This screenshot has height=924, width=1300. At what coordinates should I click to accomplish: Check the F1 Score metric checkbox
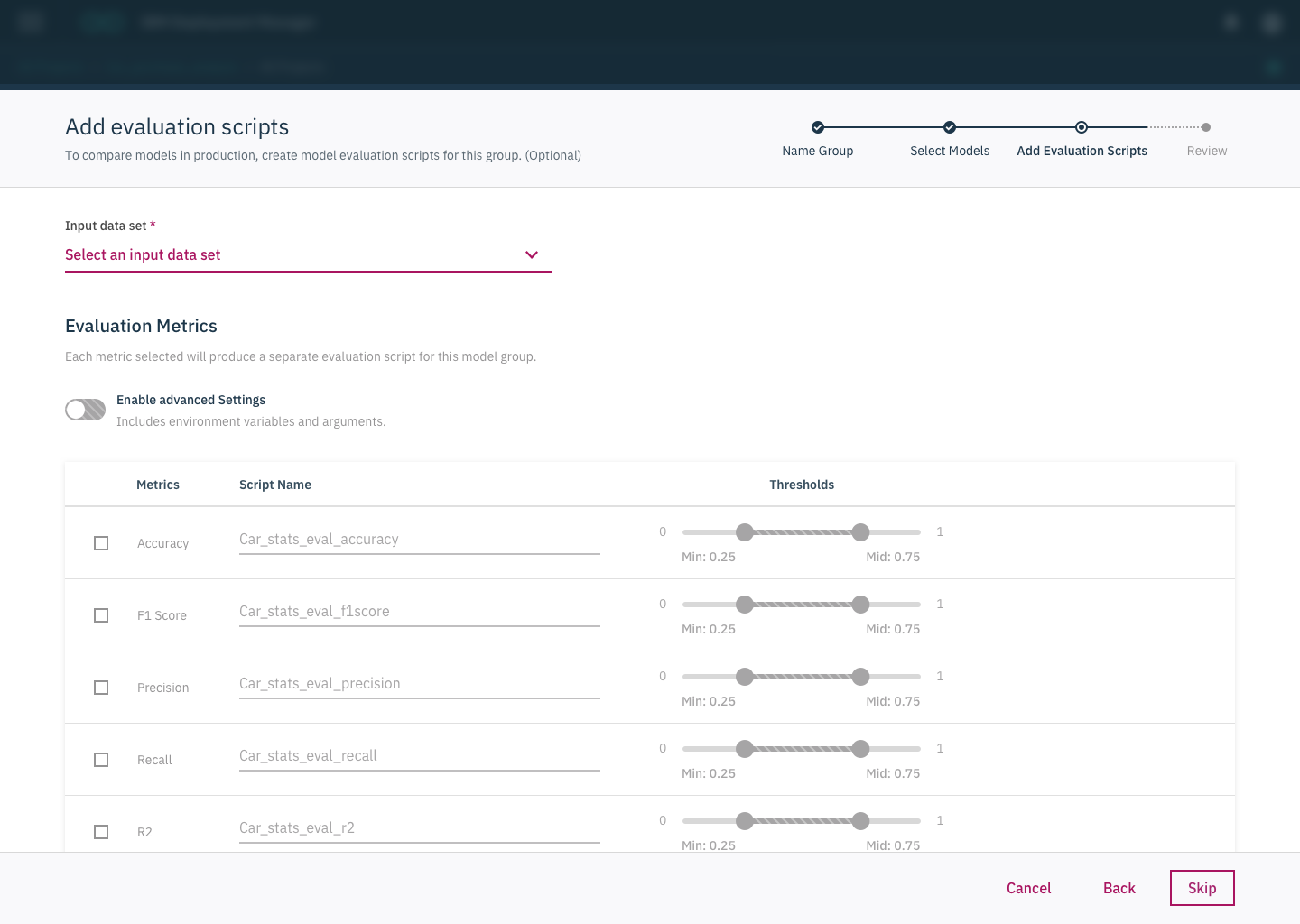(x=101, y=615)
